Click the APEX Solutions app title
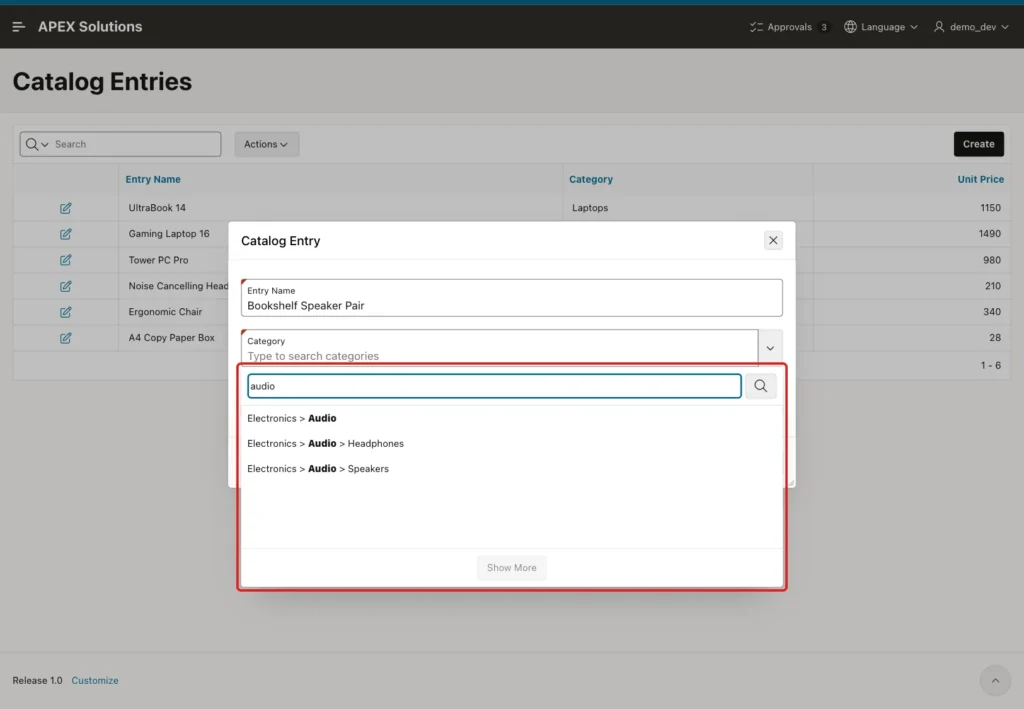The height and width of the screenshot is (709, 1024). [90, 27]
